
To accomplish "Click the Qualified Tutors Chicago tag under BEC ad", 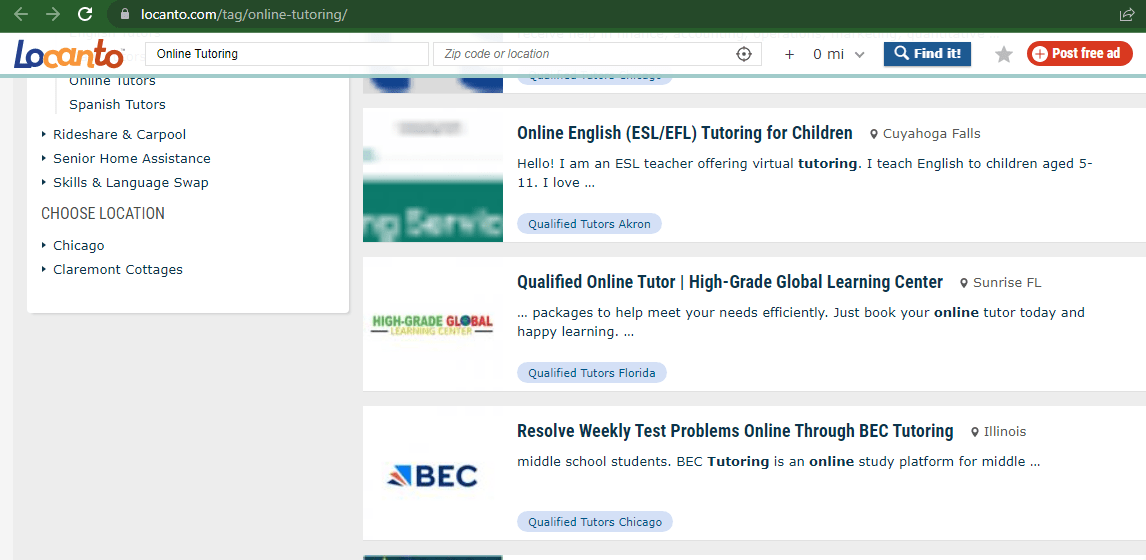I will tap(595, 522).
